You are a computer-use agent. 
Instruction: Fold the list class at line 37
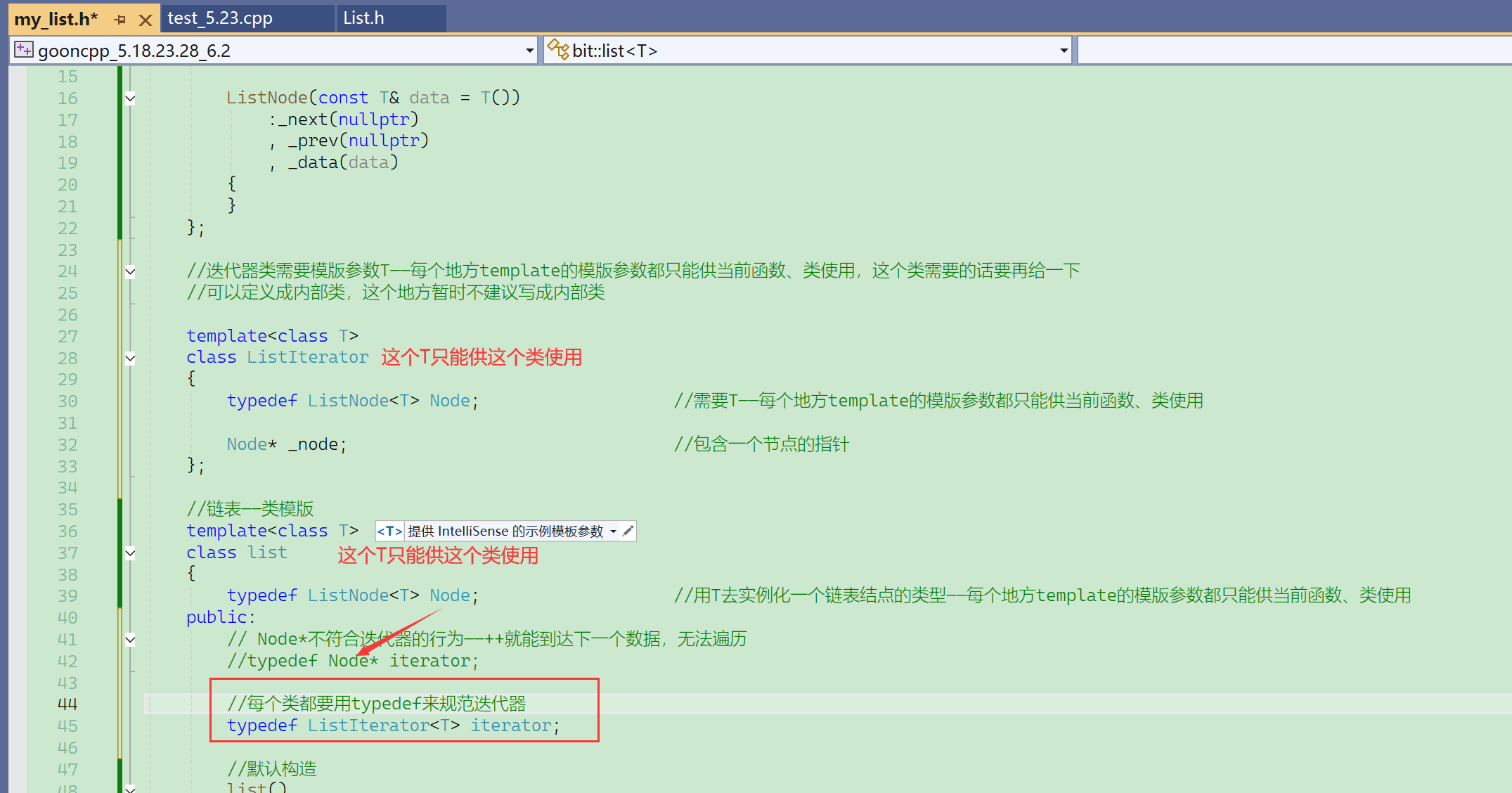point(130,553)
